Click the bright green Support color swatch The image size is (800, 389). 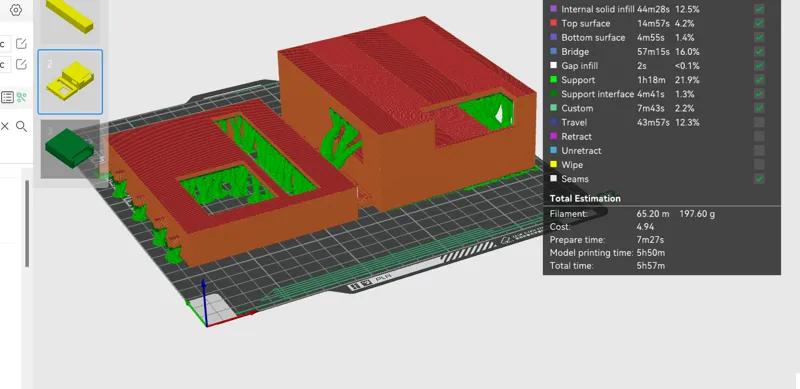pos(554,80)
